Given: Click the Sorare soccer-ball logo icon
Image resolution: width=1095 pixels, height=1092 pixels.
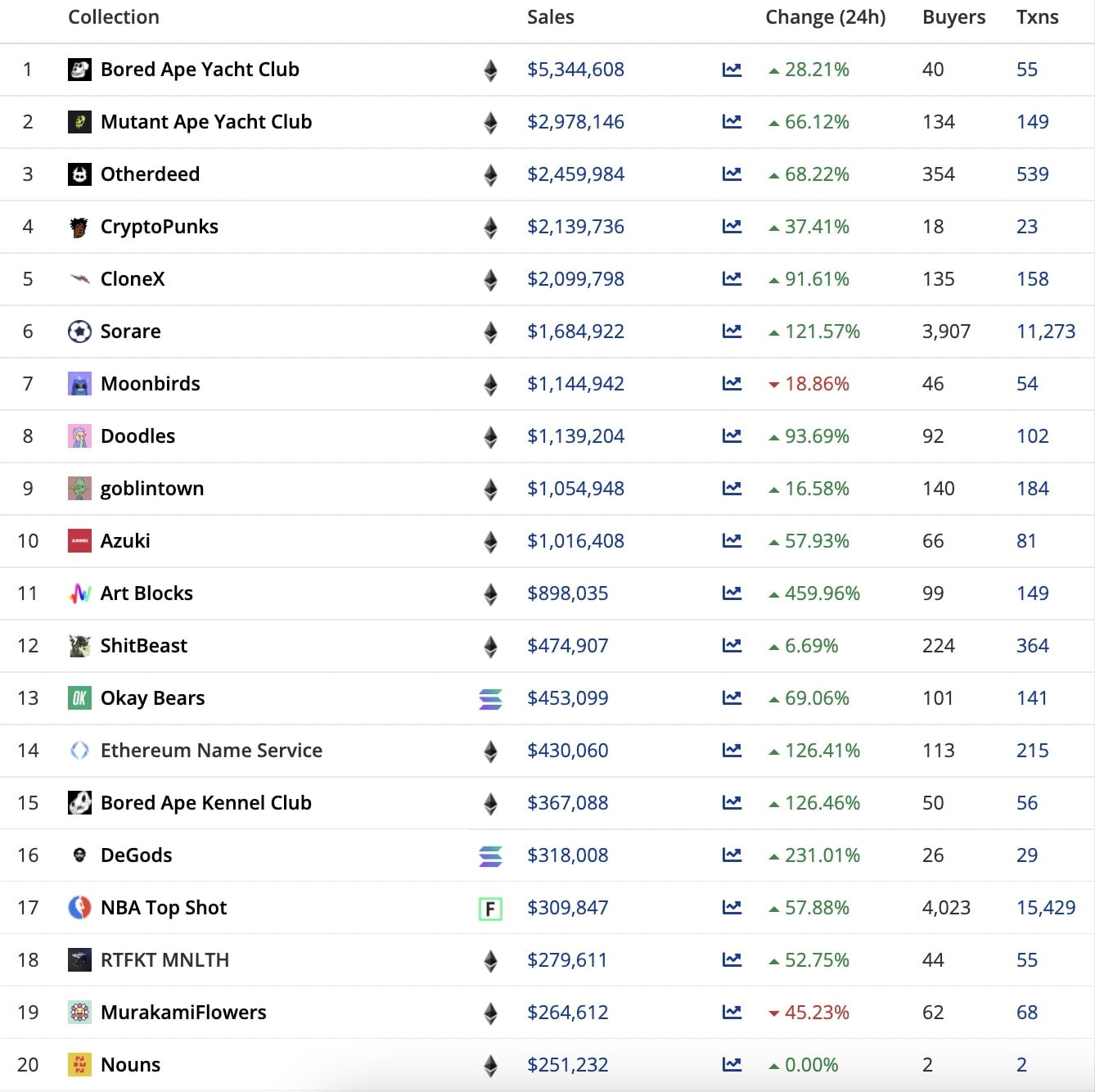Looking at the screenshot, I should [x=79, y=332].
